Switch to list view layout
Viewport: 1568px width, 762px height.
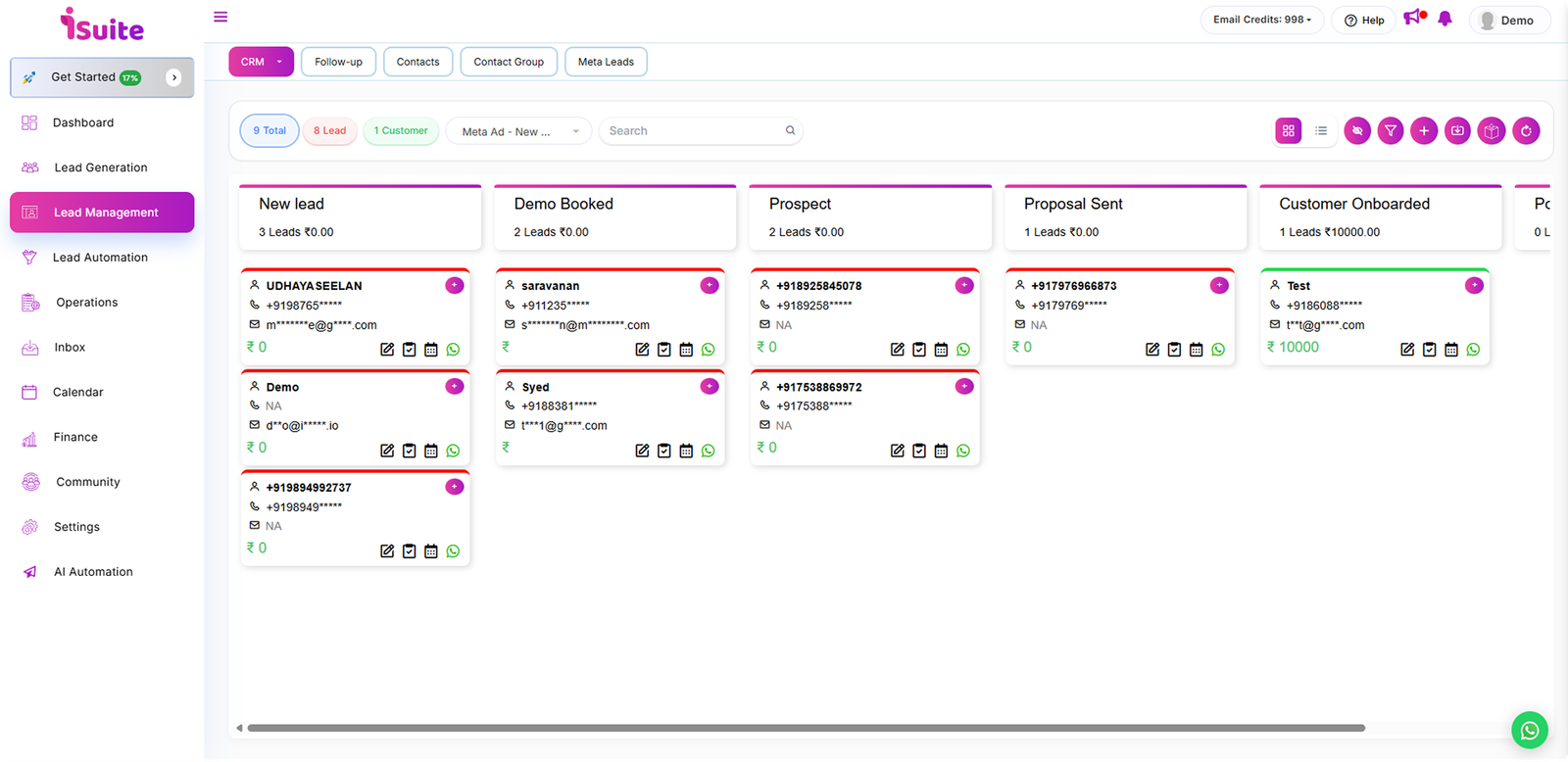tap(1321, 130)
